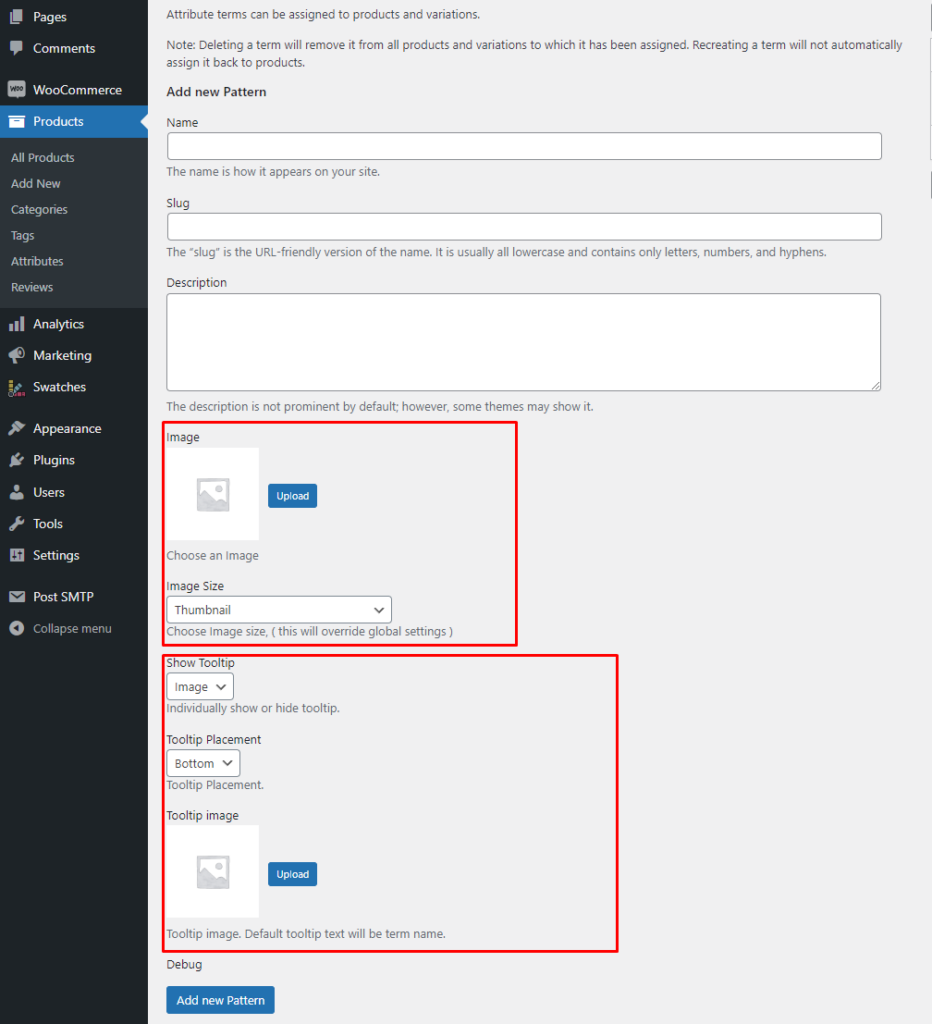The image size is (932, 1024).
Task: Upload a Tooltip image
Action: click(x=293, y=874)
